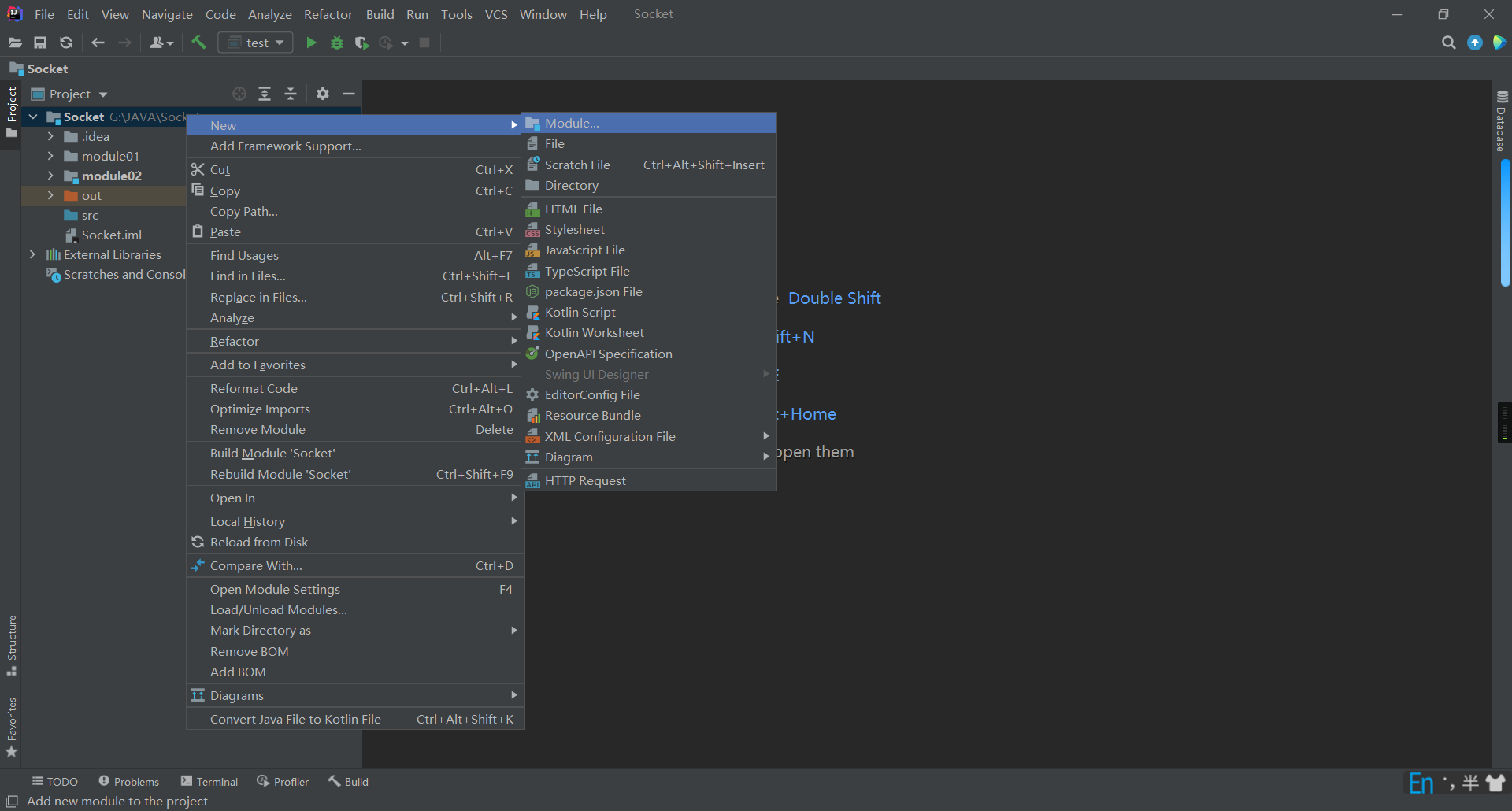
Task: Open Search Everywhere magnifier icon
Action: (1448, 43)
